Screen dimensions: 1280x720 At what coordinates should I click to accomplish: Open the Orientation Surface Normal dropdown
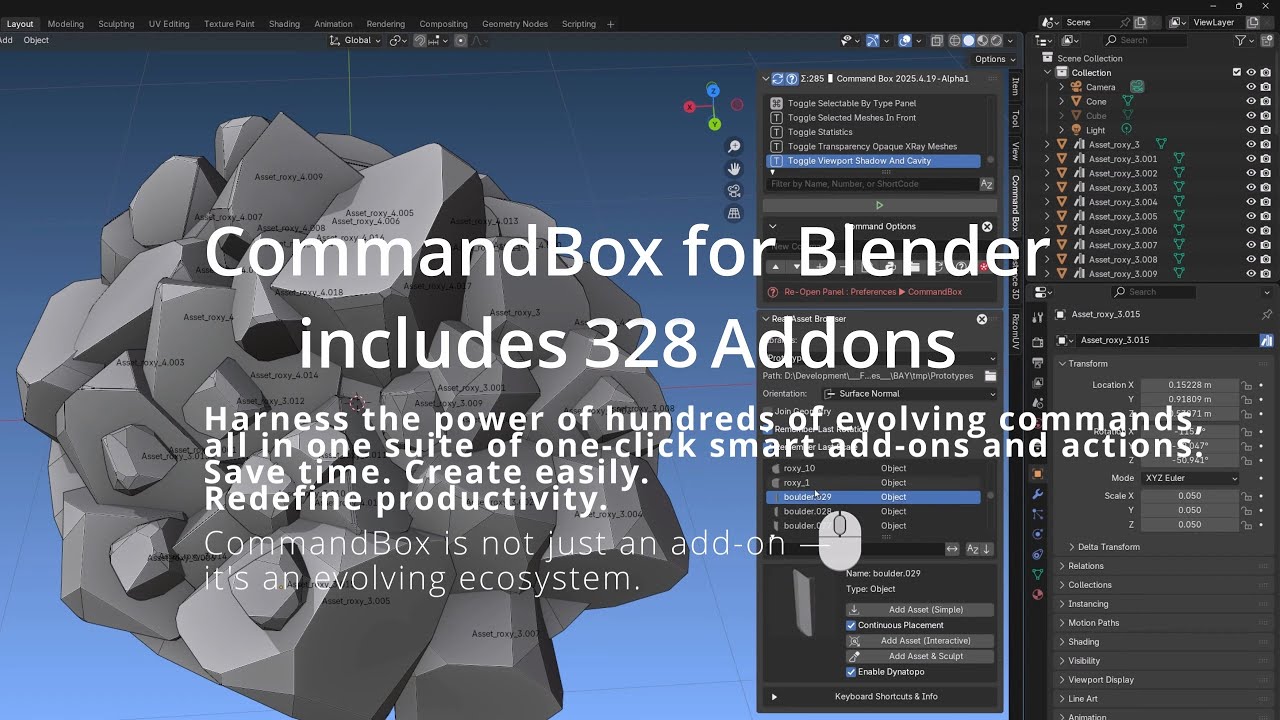point(909,394)
